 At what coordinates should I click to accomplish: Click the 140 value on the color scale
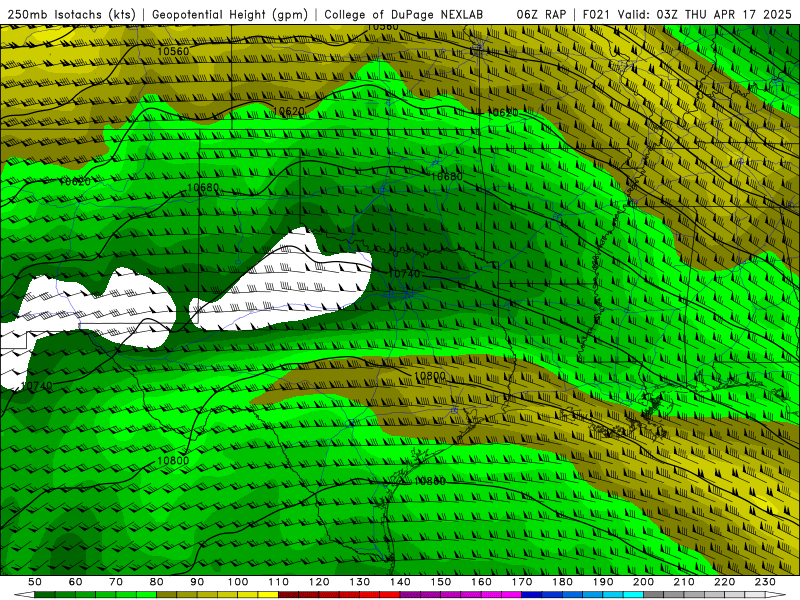pyautogui.click(x=400, y=582)
